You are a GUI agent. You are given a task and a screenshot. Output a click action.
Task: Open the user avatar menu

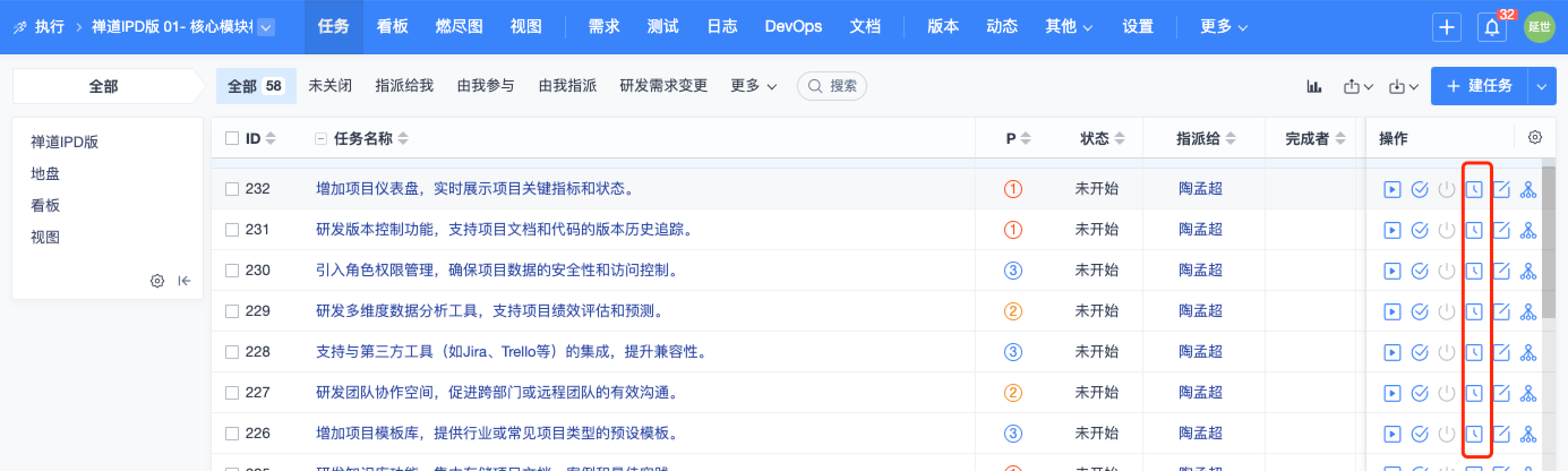coord(1539,27)
